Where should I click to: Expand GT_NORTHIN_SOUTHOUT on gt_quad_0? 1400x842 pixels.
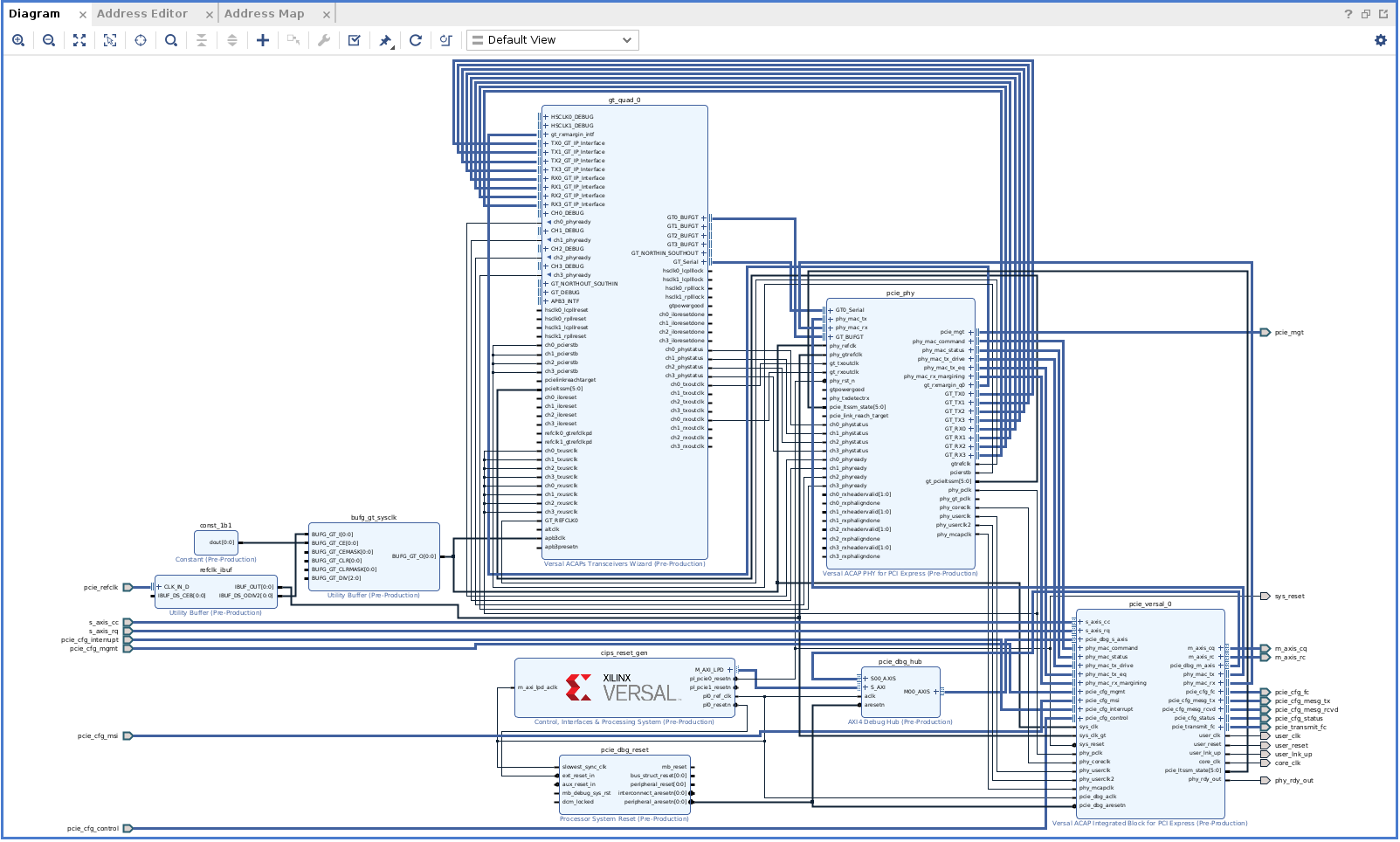point(704,253)
